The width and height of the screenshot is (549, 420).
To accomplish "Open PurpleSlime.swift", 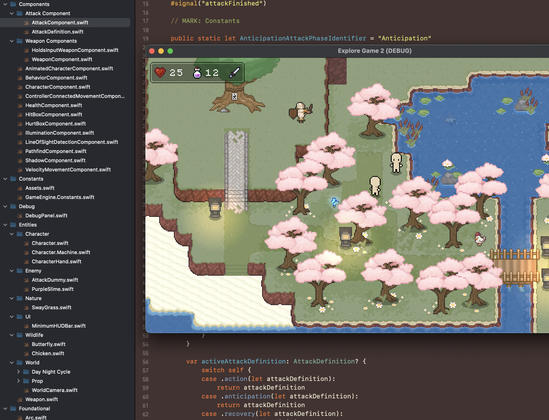I will 53,289.
